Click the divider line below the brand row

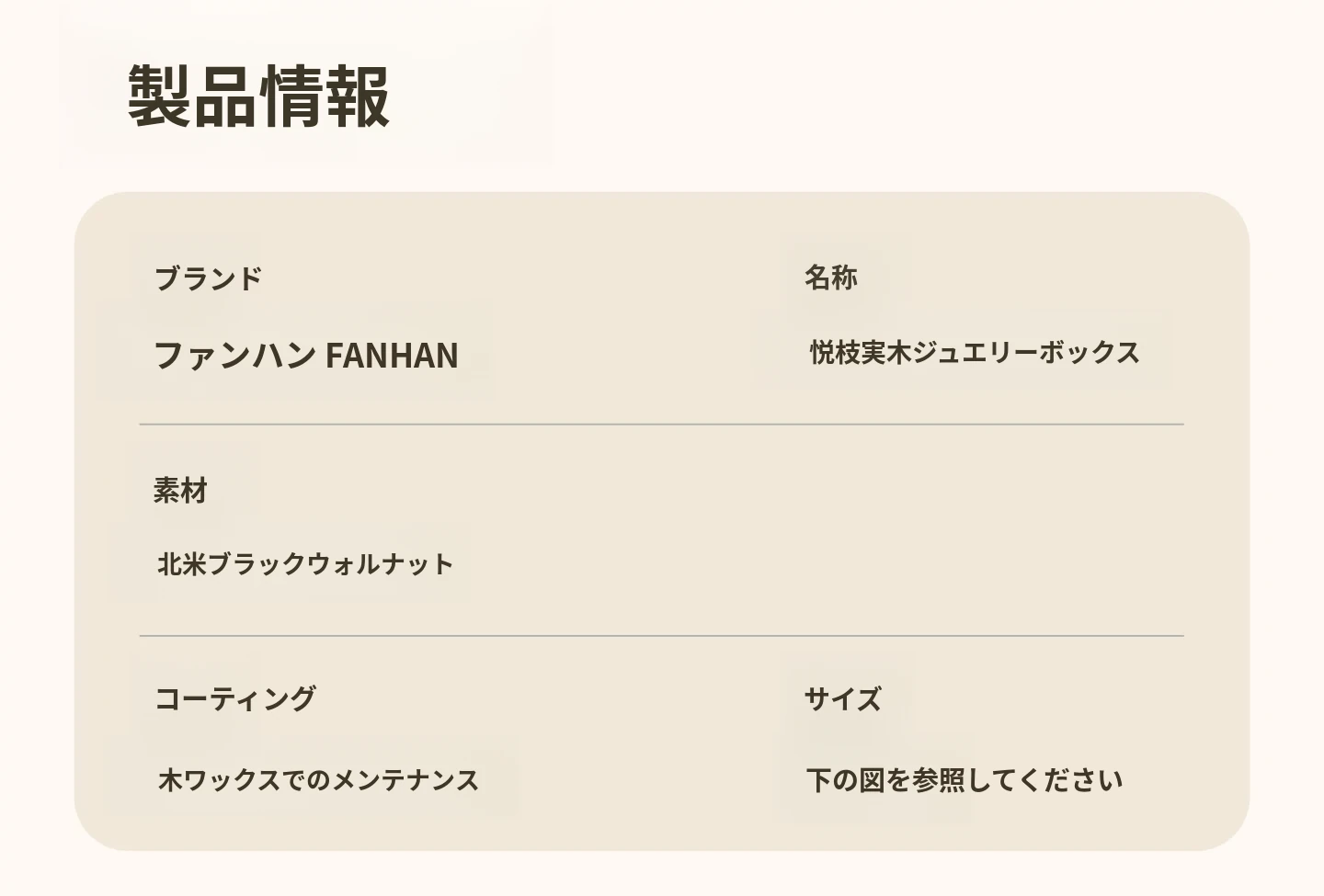661,425
